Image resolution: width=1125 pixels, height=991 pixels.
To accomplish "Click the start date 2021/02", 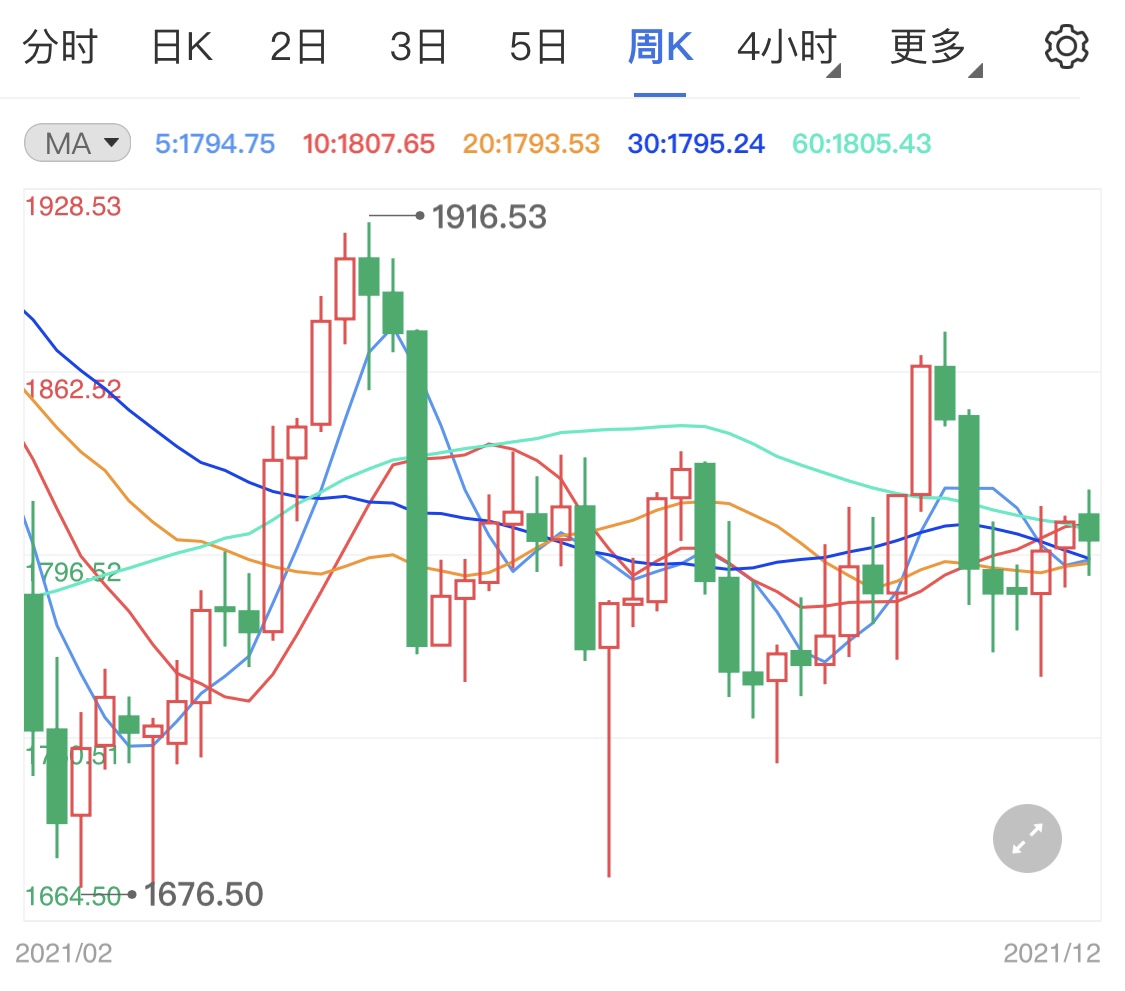I will click(64, 953).
